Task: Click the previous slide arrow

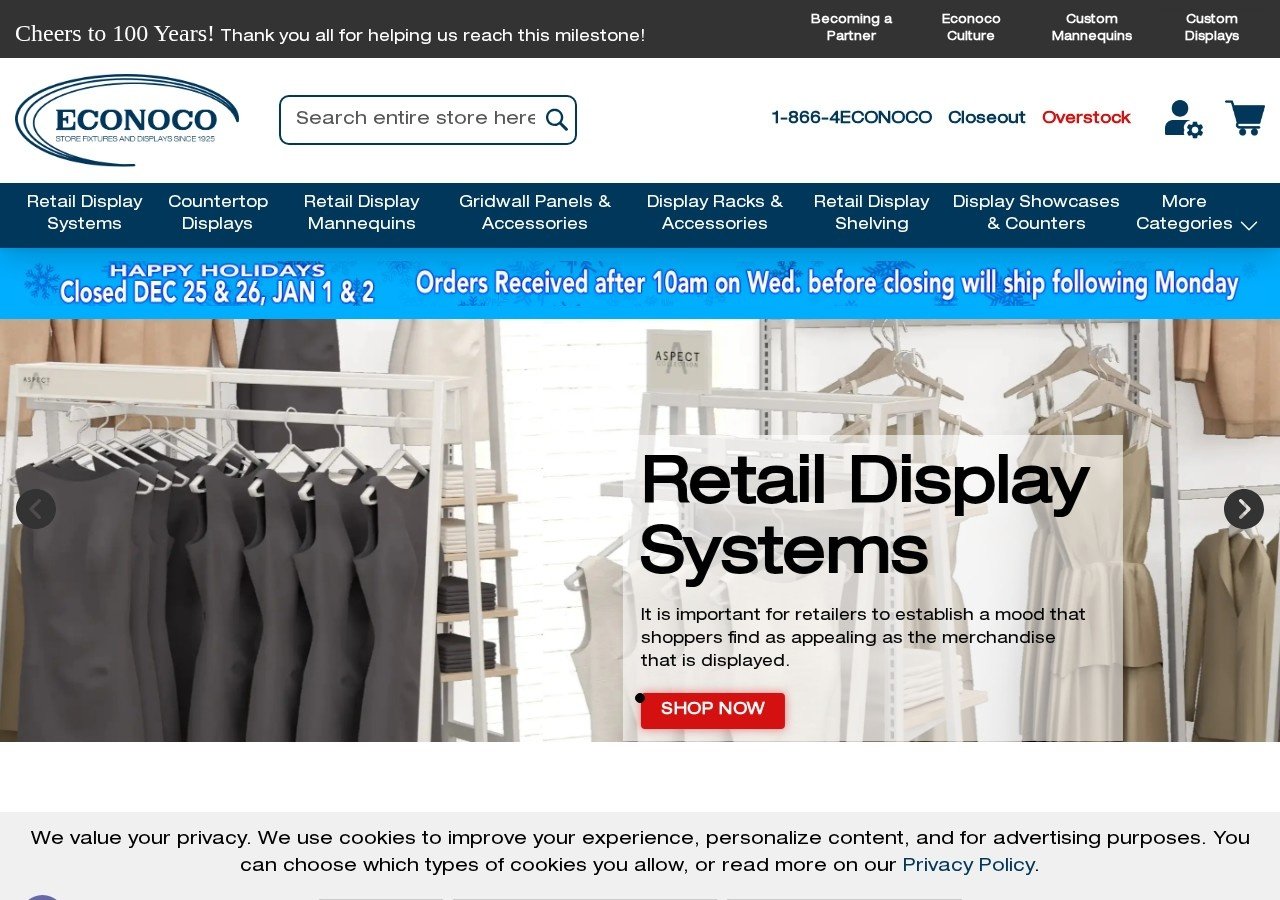Action: pyautogui.click(x=36, y=509)
